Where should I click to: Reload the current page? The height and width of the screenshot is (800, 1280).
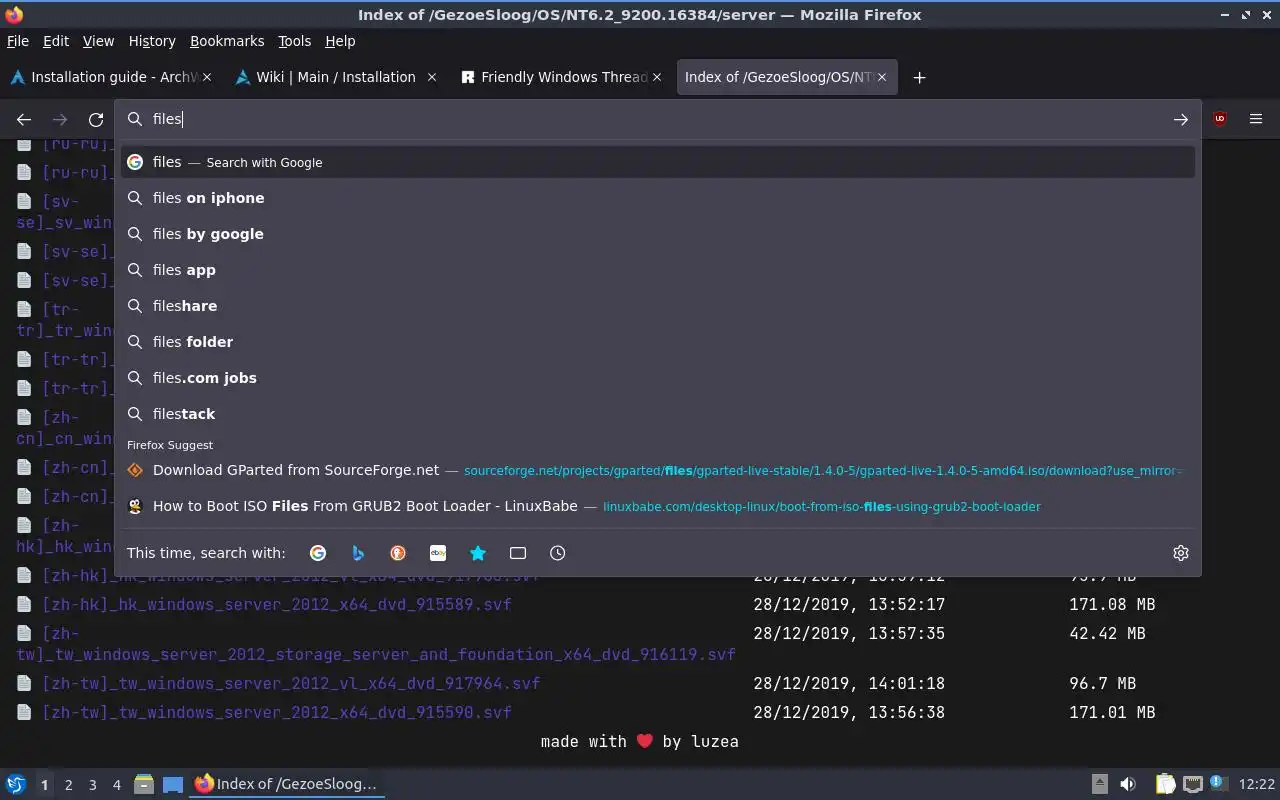(x=96, y=119)
